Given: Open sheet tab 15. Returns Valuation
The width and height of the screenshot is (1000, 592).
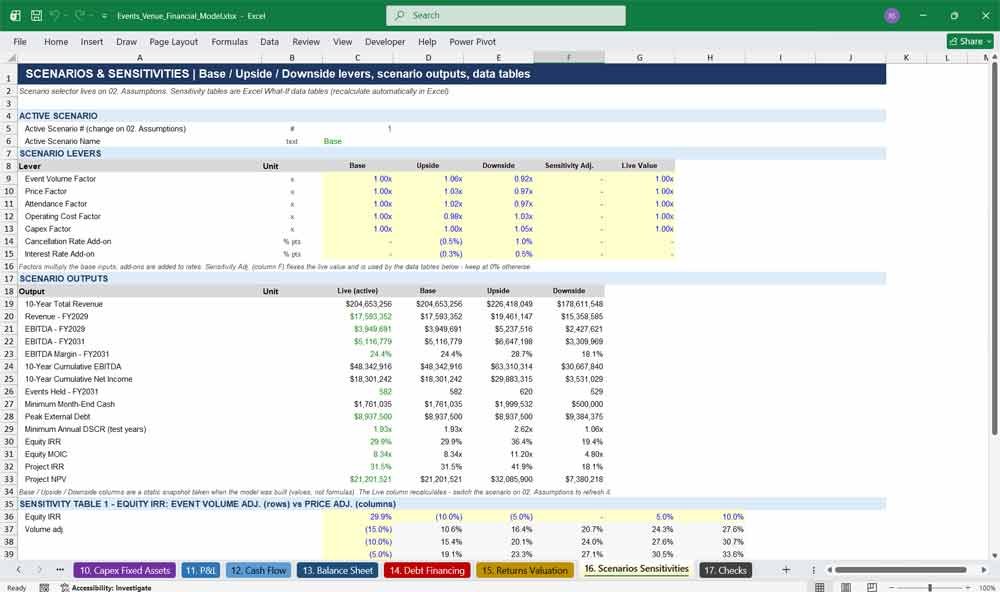Looking at the screenshot, I should coord(524,570).
